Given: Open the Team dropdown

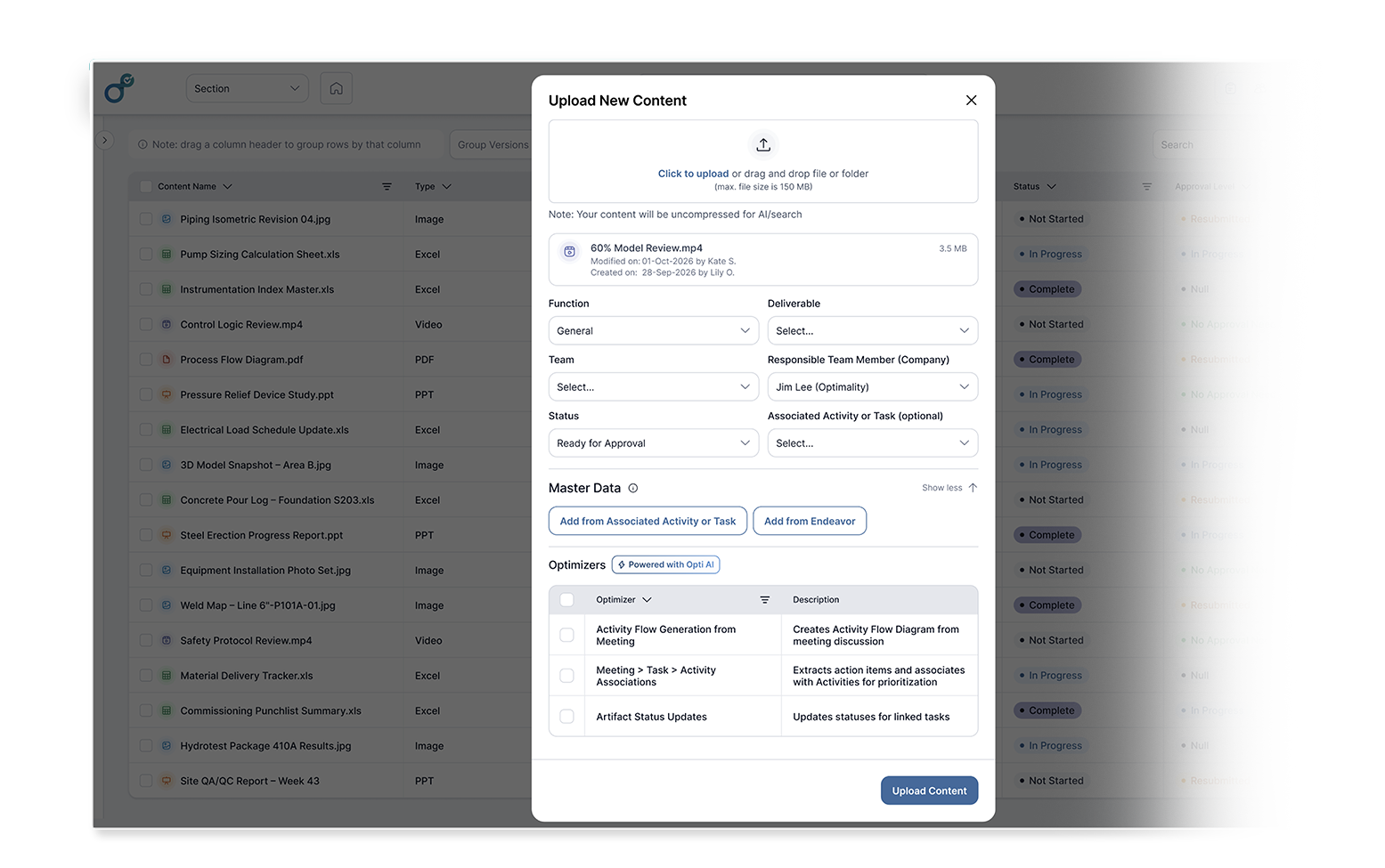Looking at the screenshot, I should pyautogui.click(x=654, y=387).
